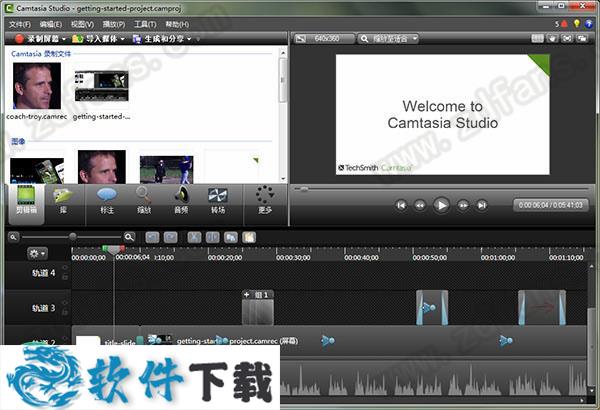Click the 录制屏幕 record screen button
Viewport: 600px width, 410px height.
click(37, 39)
